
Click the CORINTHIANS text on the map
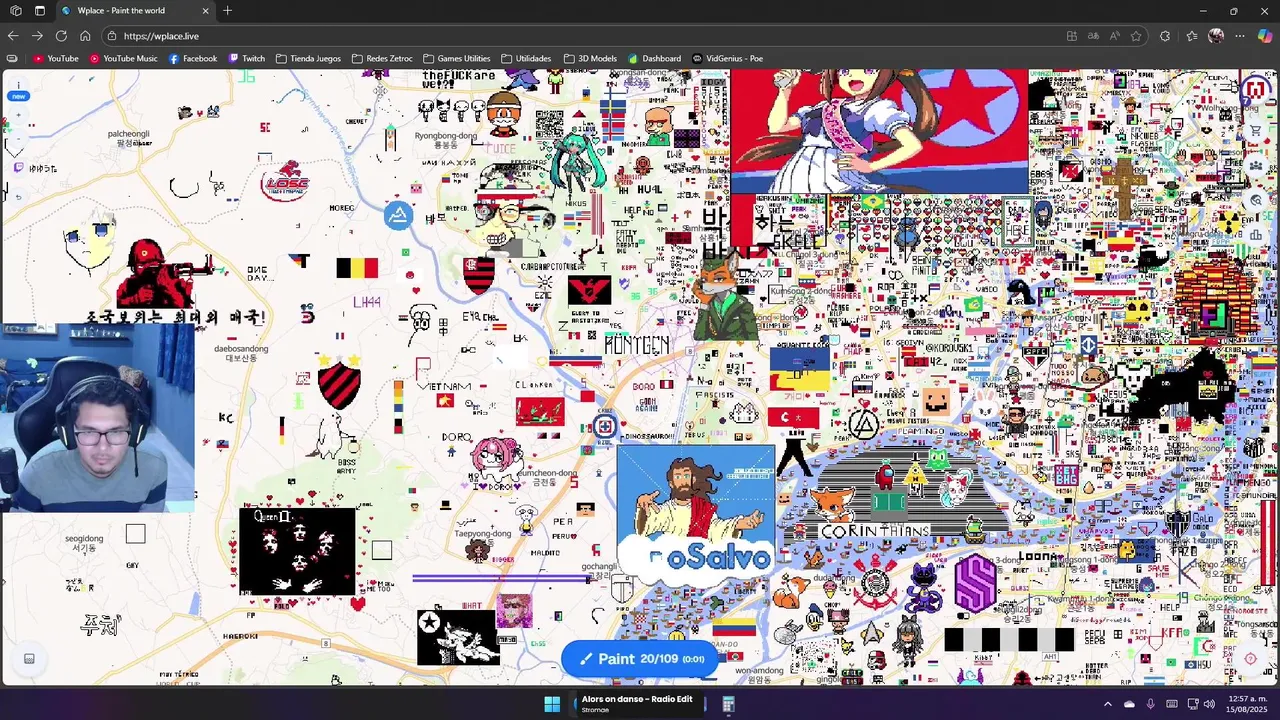coord(874,532)
